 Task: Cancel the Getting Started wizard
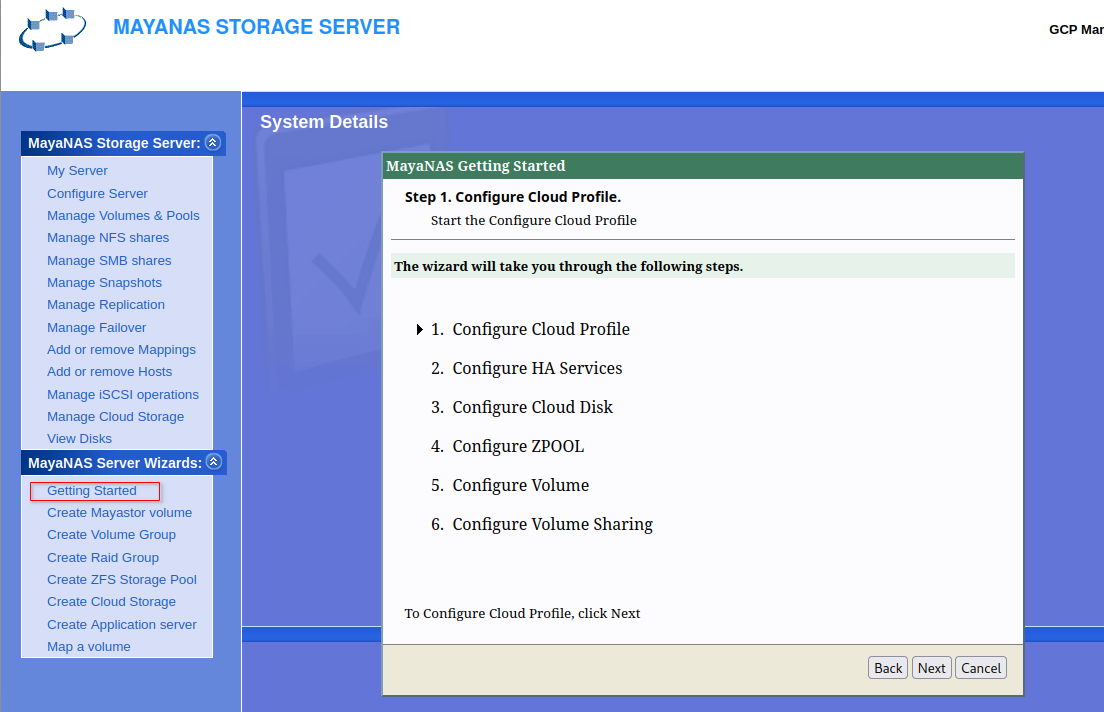point(980,668)
